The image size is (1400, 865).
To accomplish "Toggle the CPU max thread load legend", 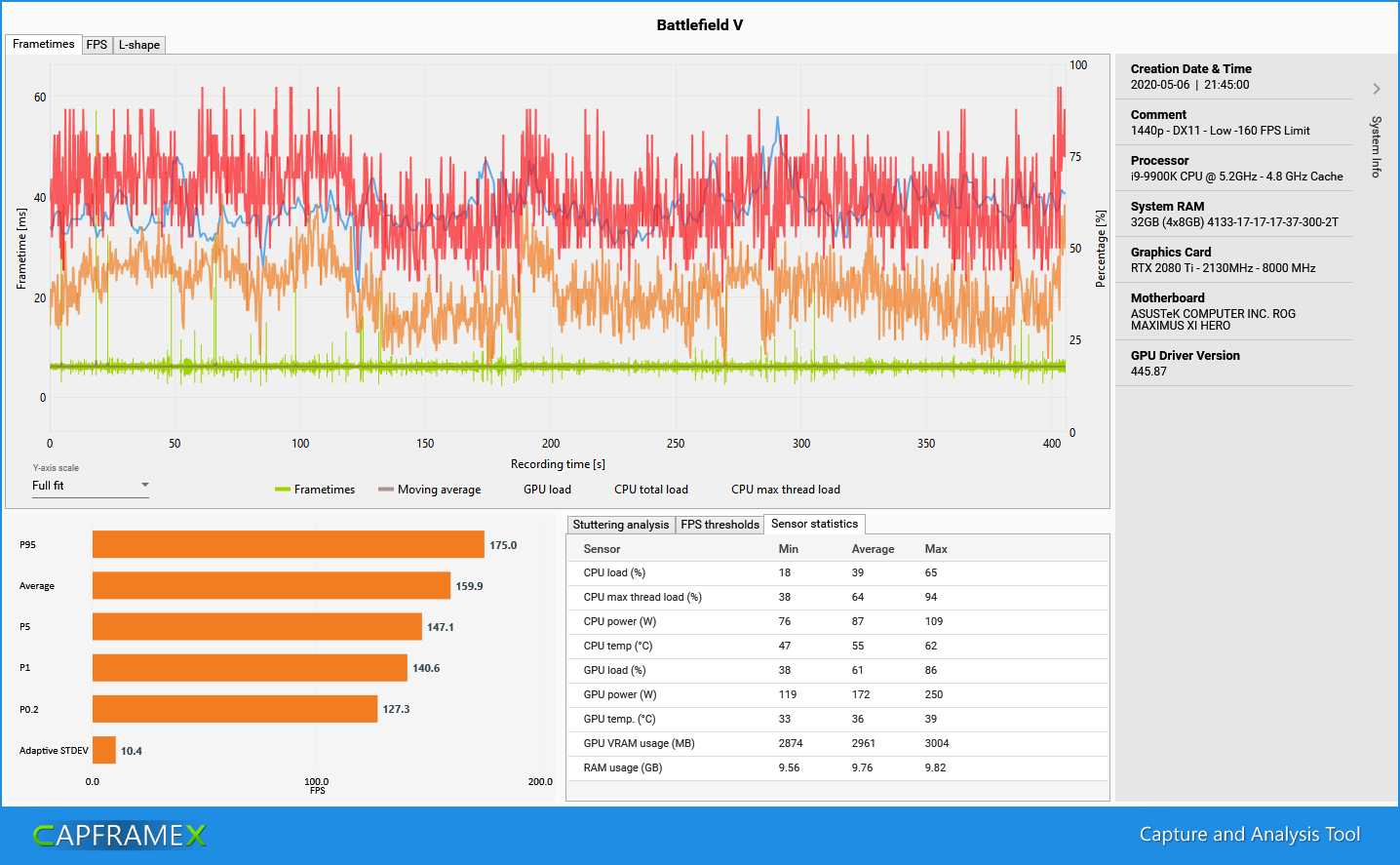I will tap(786, 490).
